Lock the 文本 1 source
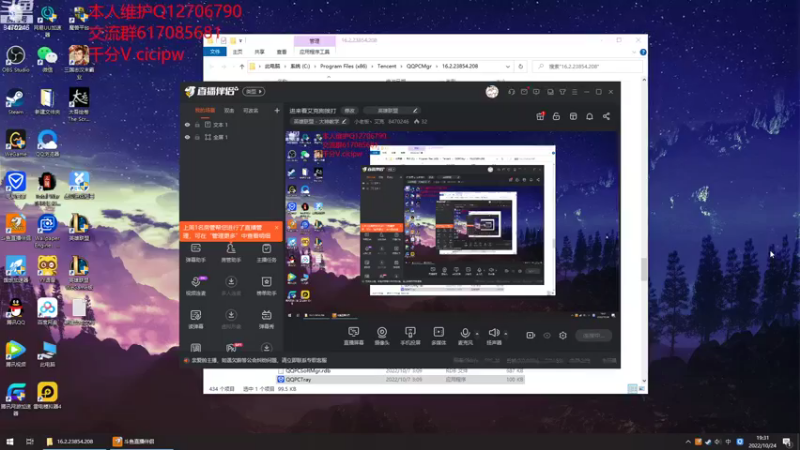The height and width of the screenshot is (450, 800). point(197,124)
